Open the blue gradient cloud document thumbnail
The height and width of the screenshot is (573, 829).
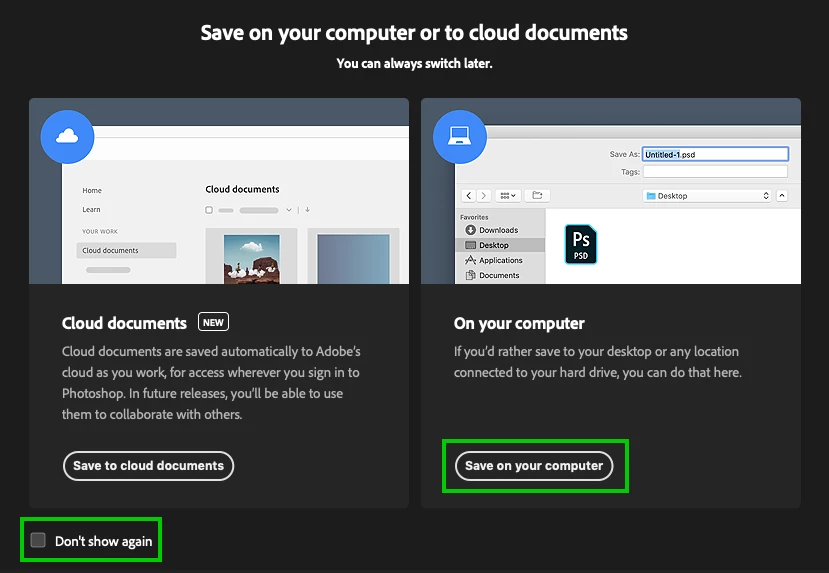(x=353, y=258)
